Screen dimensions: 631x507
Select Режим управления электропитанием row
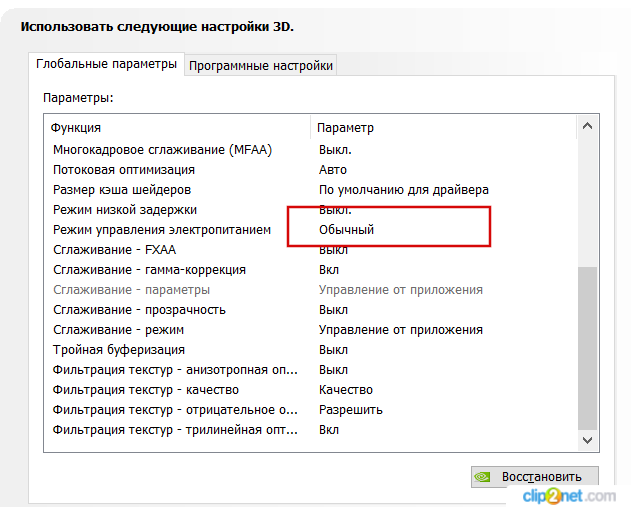310,230
